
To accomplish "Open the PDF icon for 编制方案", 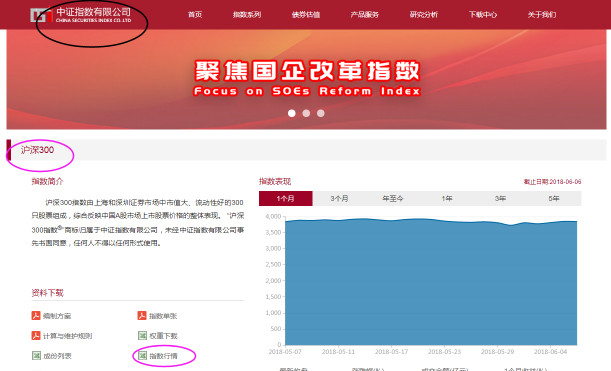I will click(36, 315).
